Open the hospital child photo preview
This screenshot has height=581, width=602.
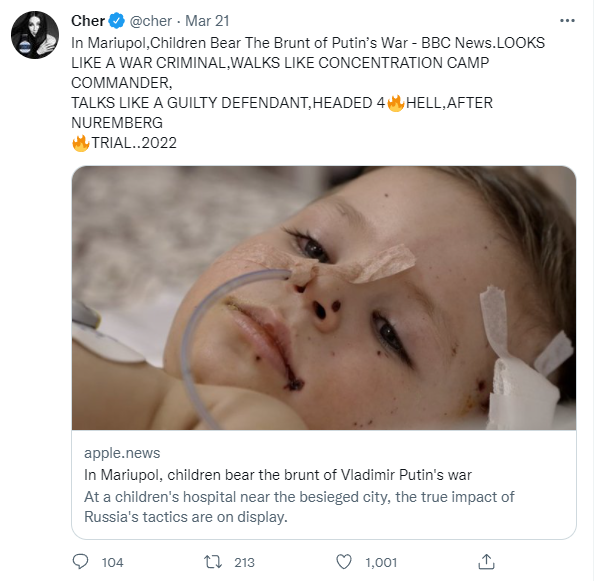[324, 298]
